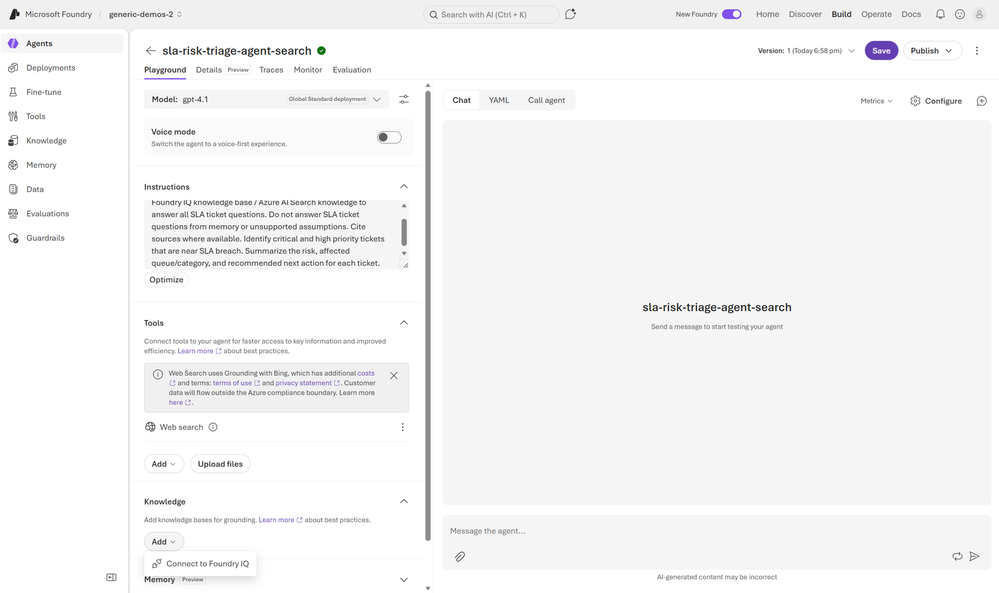Viewport: 999px width, 593px height.
Task: Show the Web search info tooltip
Action: (213, 427)
